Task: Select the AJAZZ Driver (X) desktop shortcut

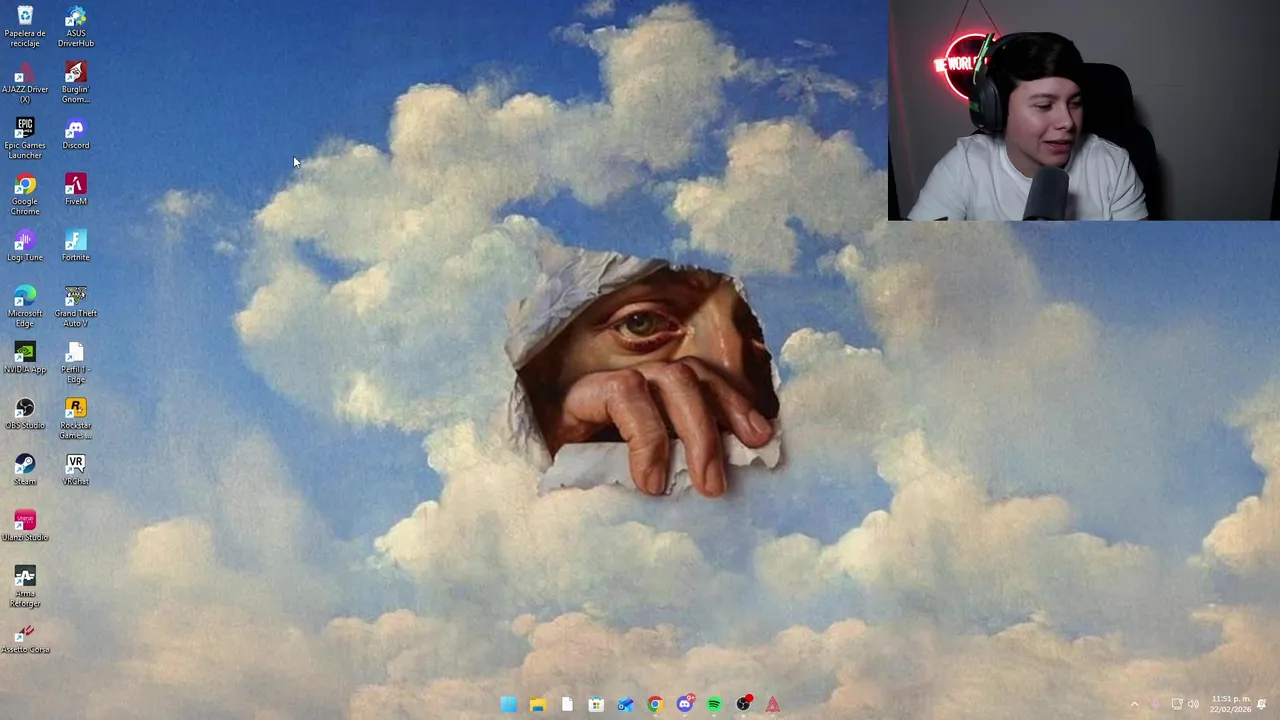Action: pos(25,83)
